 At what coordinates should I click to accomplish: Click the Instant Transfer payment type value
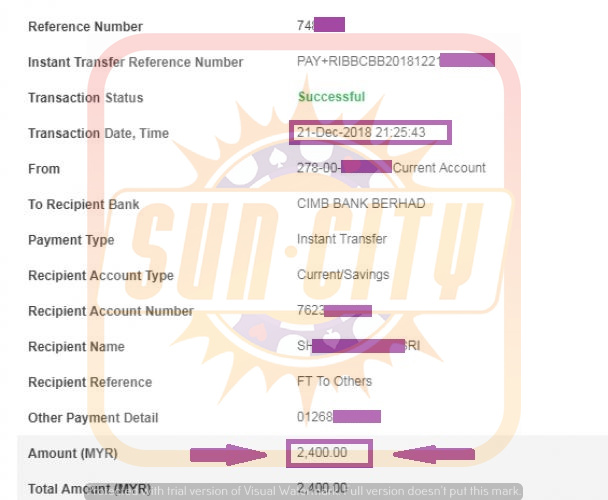tap(342, 239)
